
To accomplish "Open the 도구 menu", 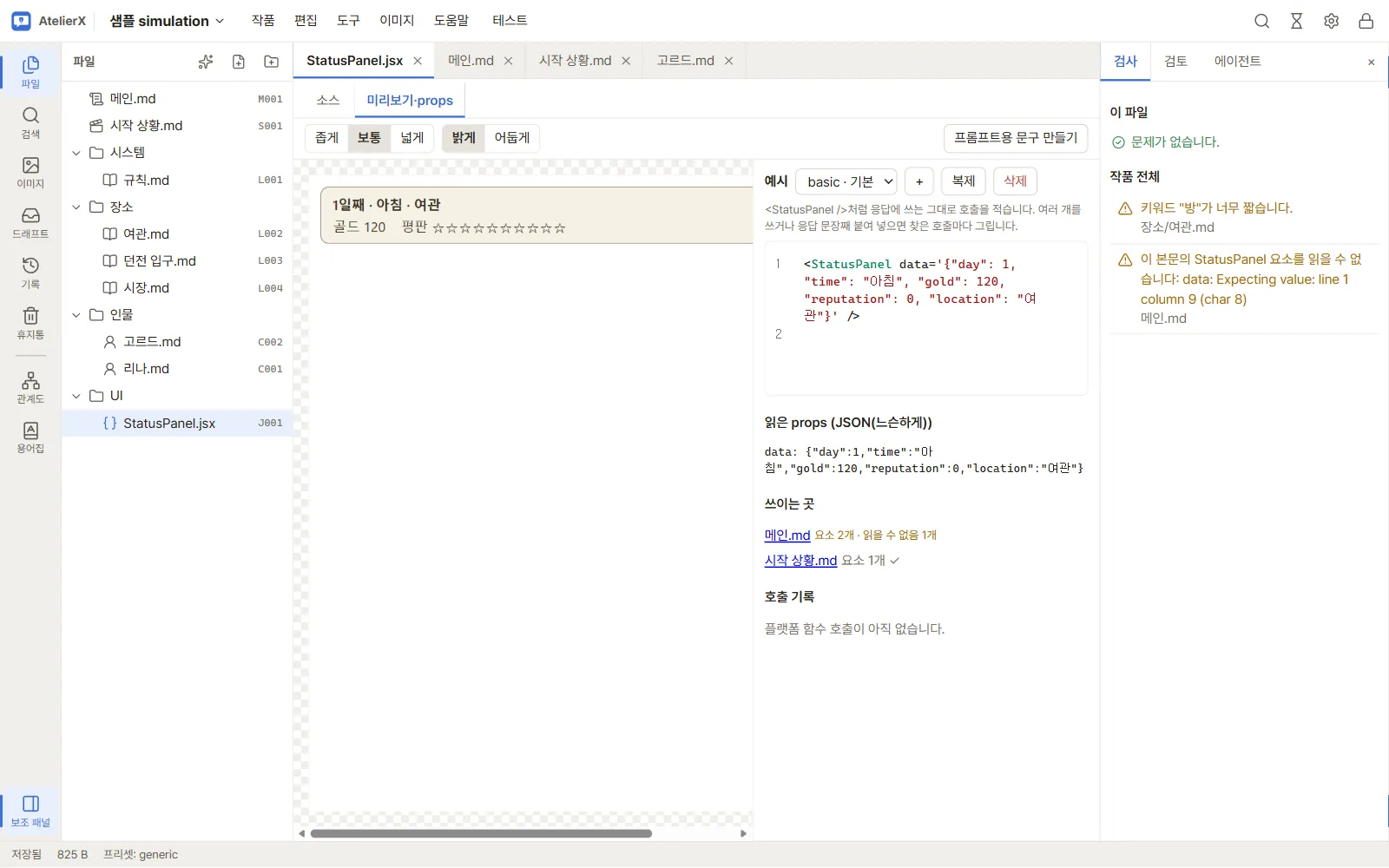I will coord(348,21).
